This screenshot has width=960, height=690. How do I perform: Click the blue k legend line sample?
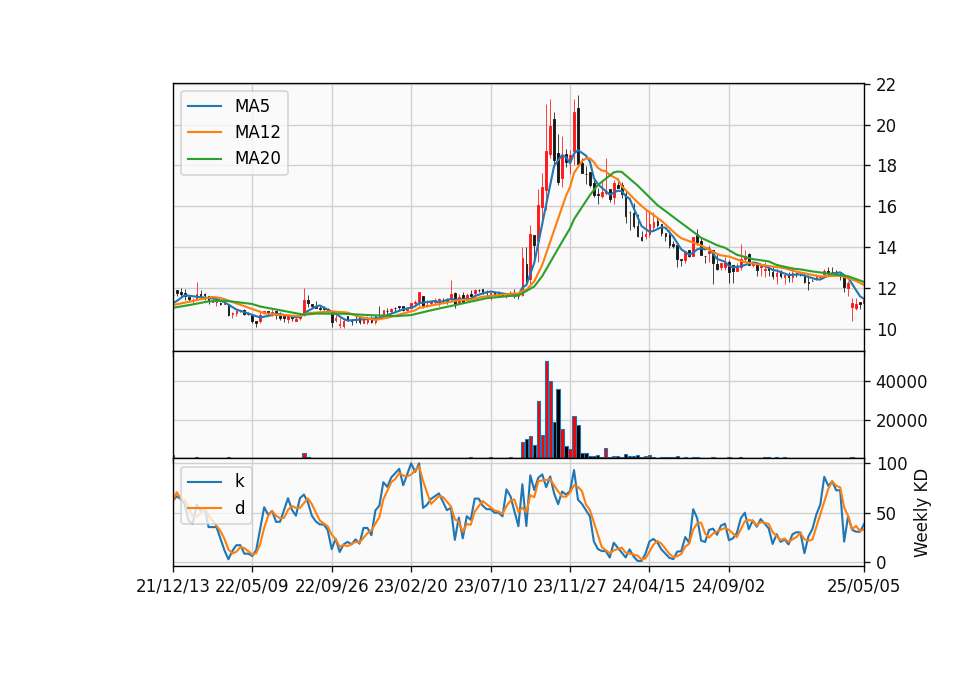pyautogui.click(x=204, y=482)
